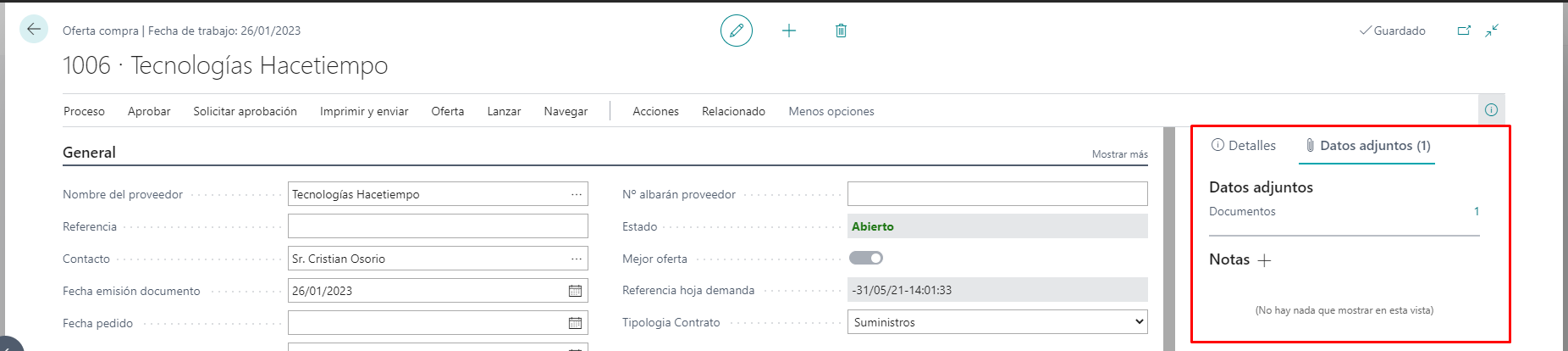Open the Relacionado menu
Screen dimensions: 1568x351
[x=733, y=111]
